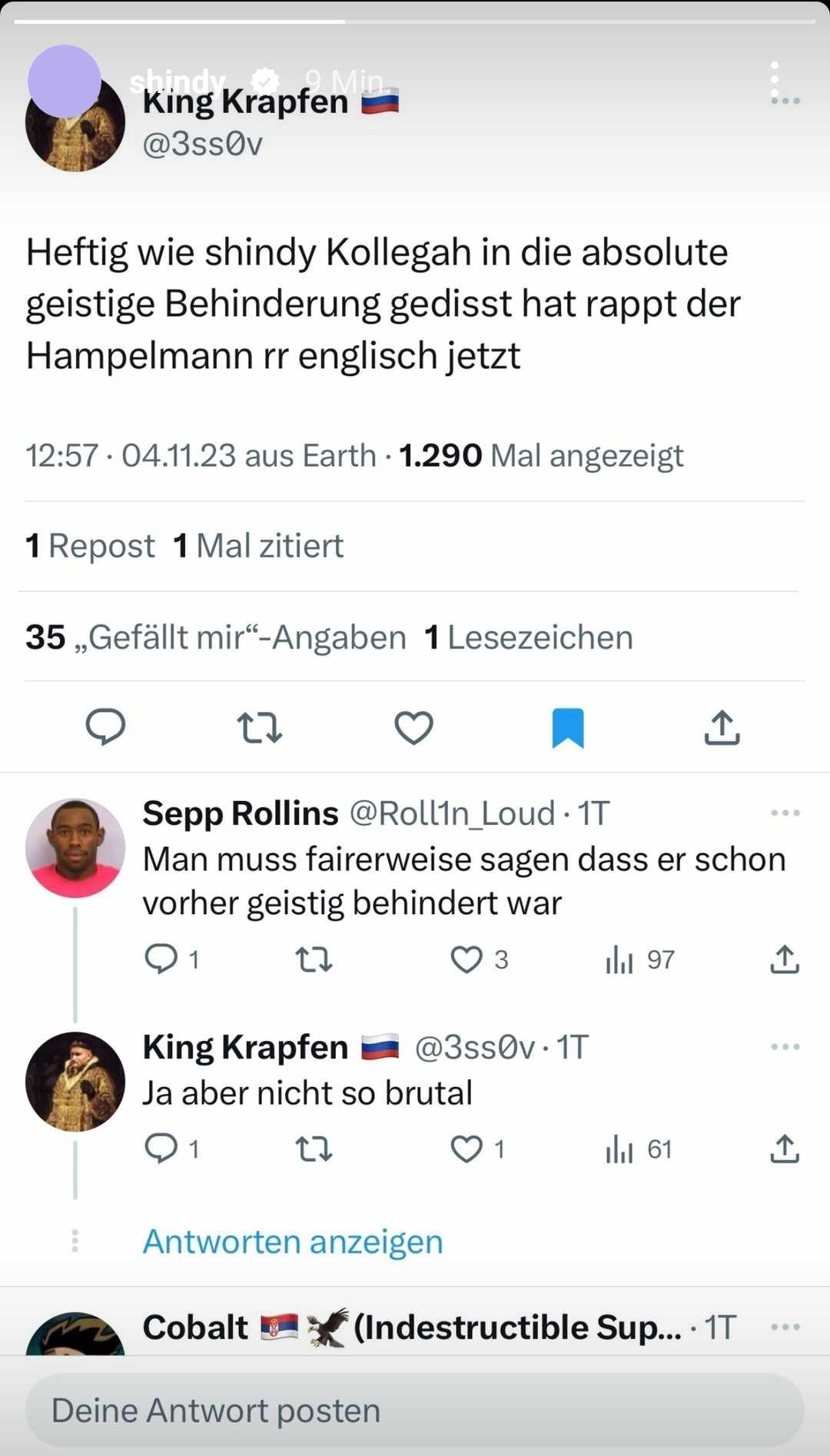This screenshot has height=1456, width=830.
Task: Tap the reply icon under main tweet
Action: point(105,727)
